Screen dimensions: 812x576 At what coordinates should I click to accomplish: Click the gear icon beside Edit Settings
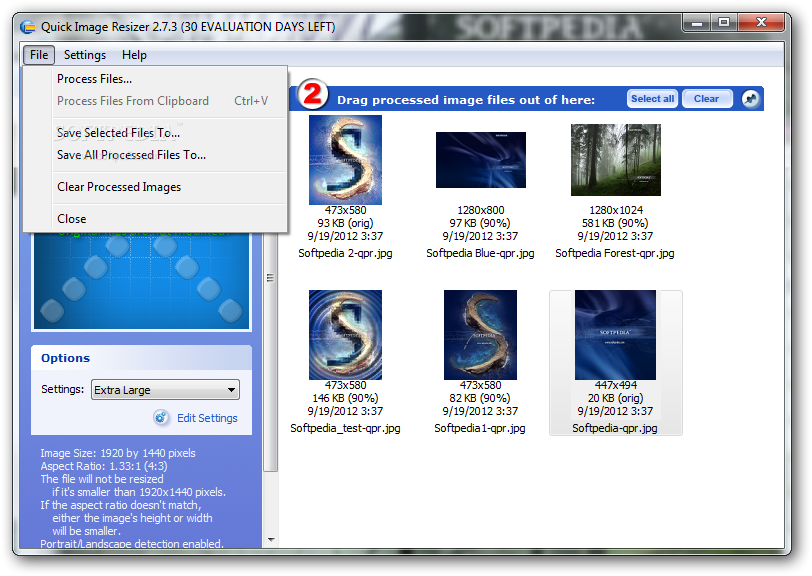tap(161, 417)
